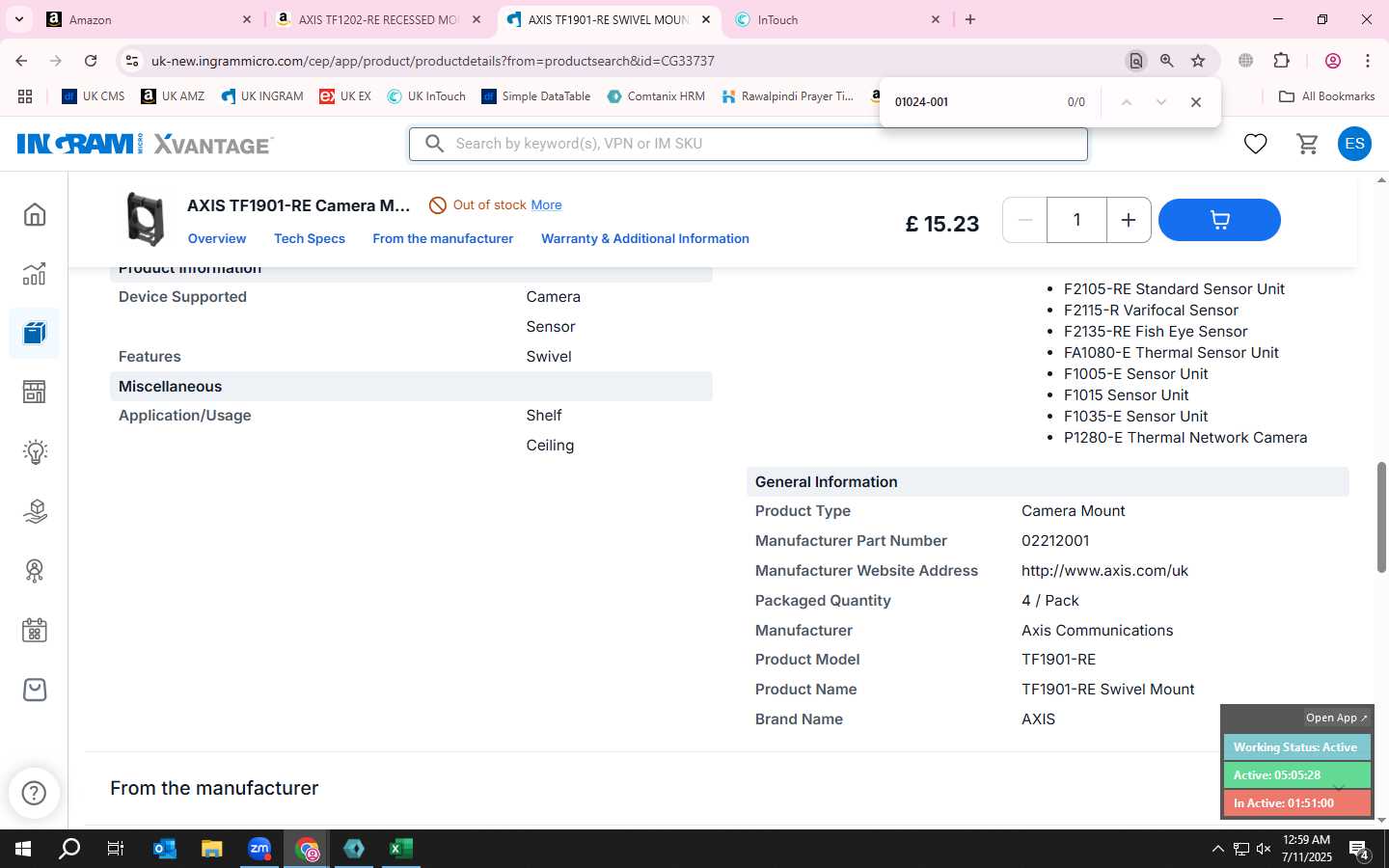Open the UK CMS bookmark
Image resolution: width=1389 pixels, height=868 pixels.
click(94, 96)
